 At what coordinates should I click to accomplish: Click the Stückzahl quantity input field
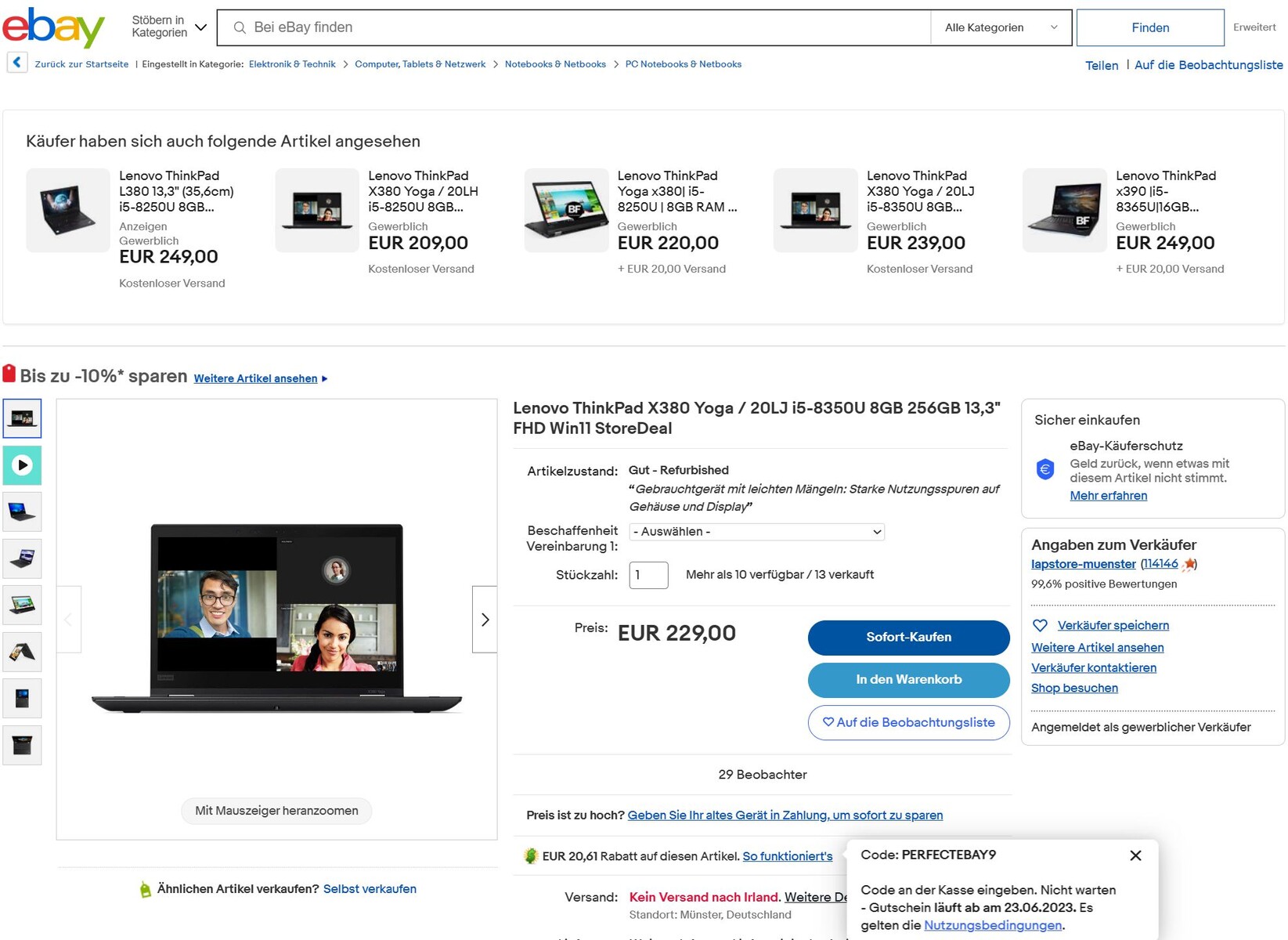point(648,575)
